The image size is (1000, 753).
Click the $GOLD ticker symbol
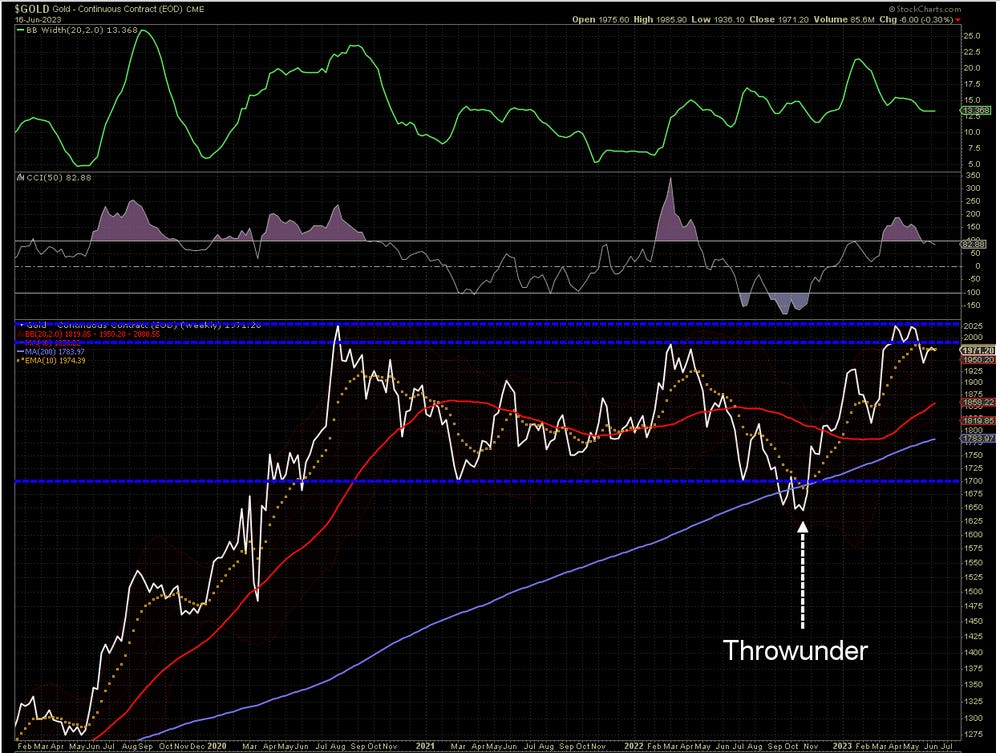(x=32, y=9)
